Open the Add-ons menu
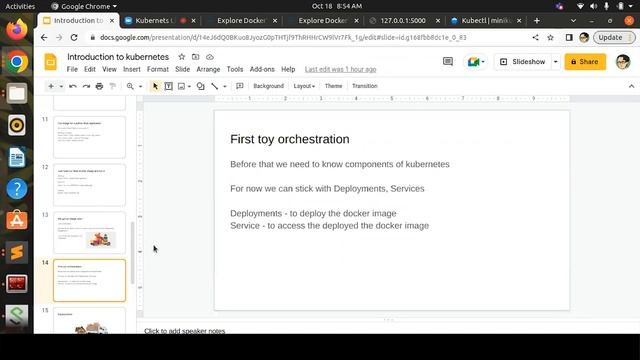This screenshot has height=360, width=640. [x=262, y=69]
